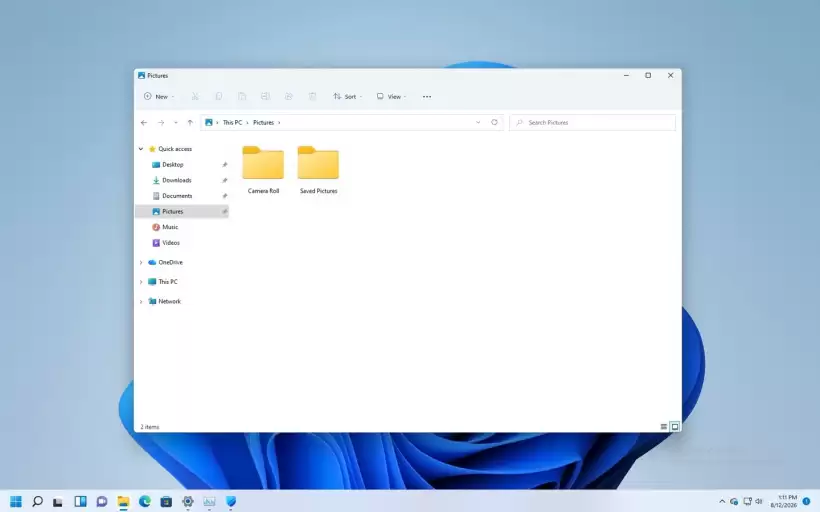Maximize the Pictures window
Viewport: 820px width, 512px height.
pos(648,75)
